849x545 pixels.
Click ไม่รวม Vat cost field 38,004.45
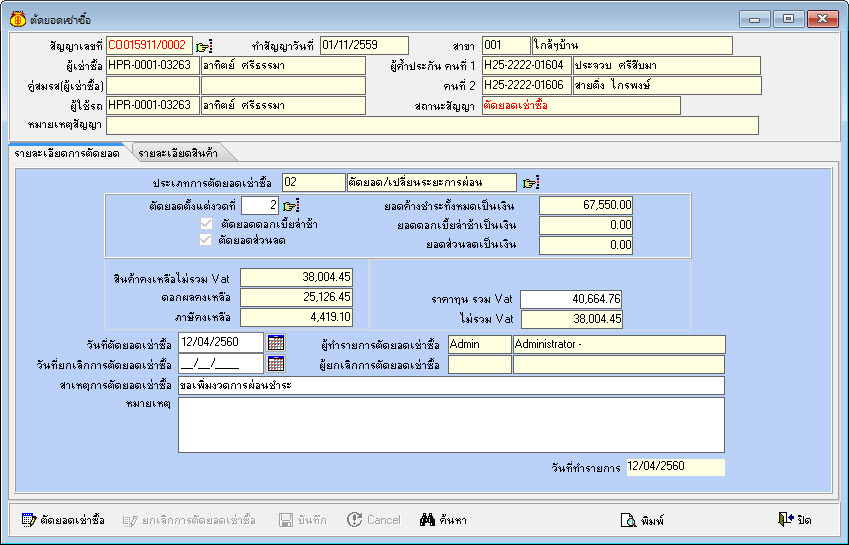pos(572,319)
